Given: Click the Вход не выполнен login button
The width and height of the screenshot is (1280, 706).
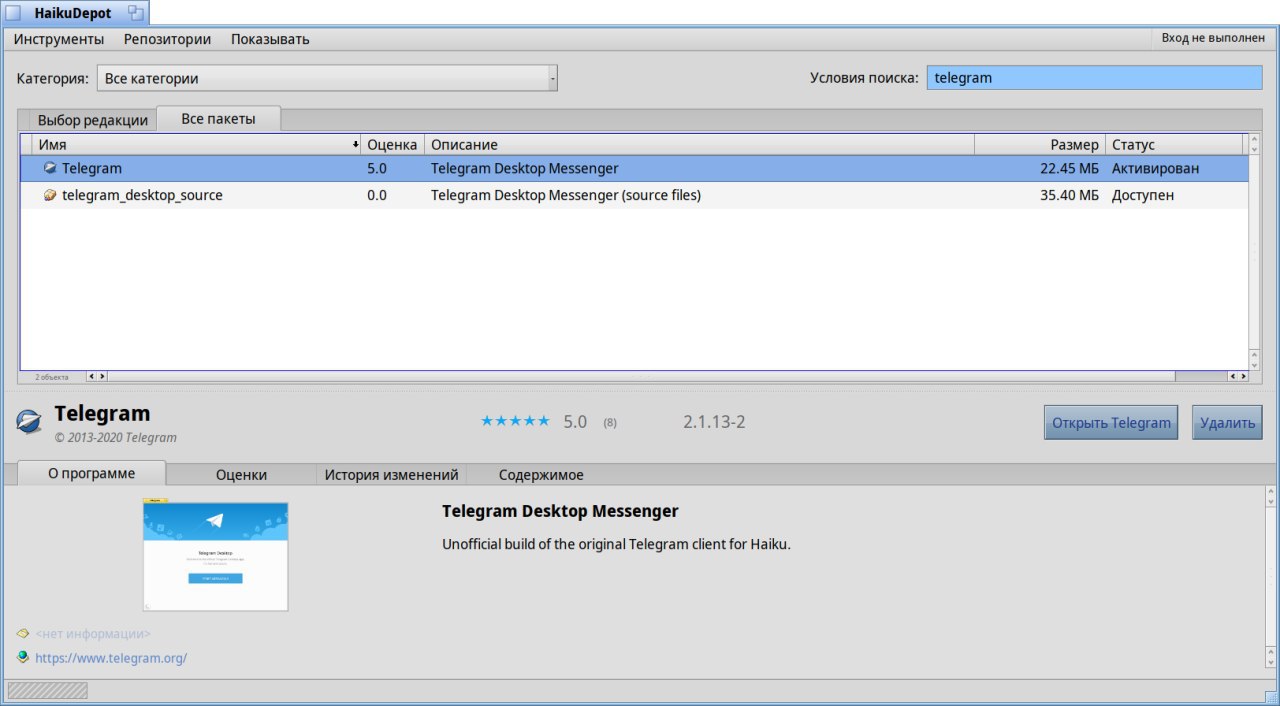Looking at the screenshot, I should click(1213, 39).
